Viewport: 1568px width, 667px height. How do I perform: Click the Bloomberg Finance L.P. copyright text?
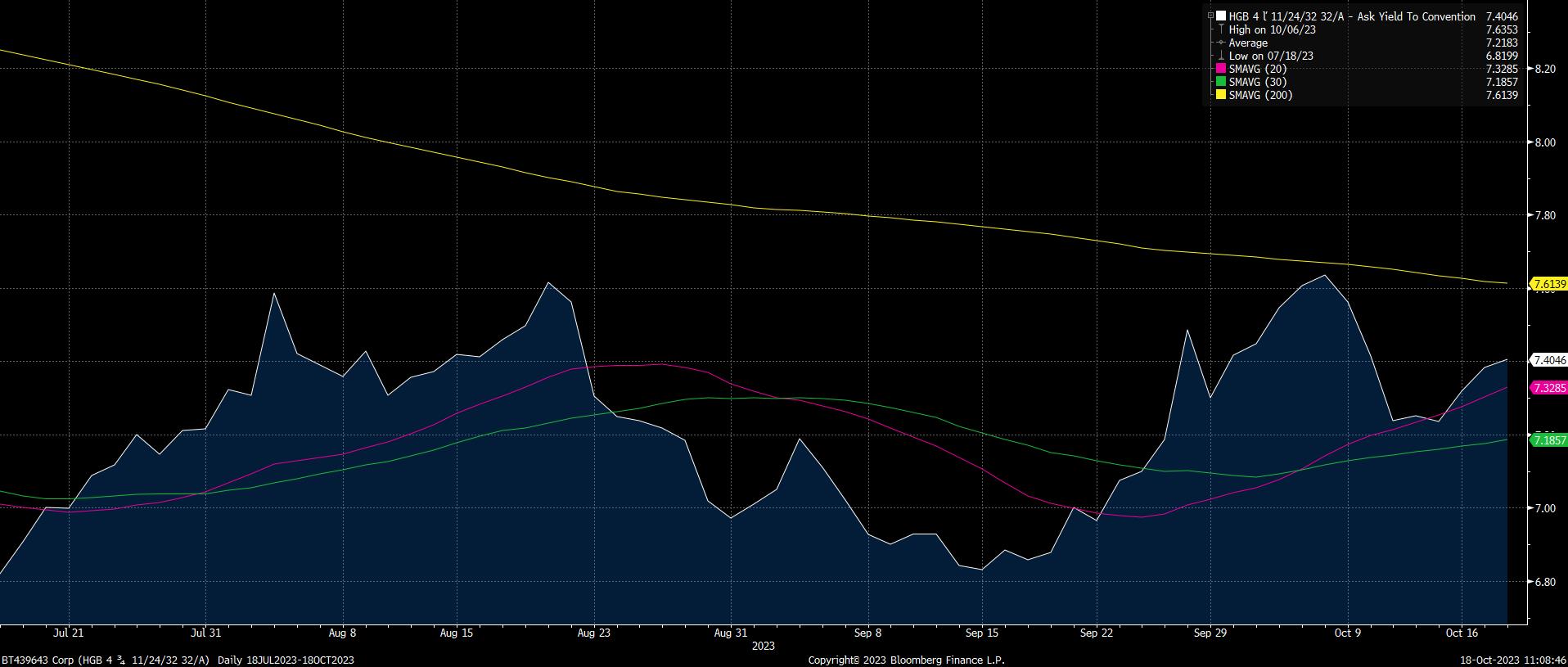906,660
